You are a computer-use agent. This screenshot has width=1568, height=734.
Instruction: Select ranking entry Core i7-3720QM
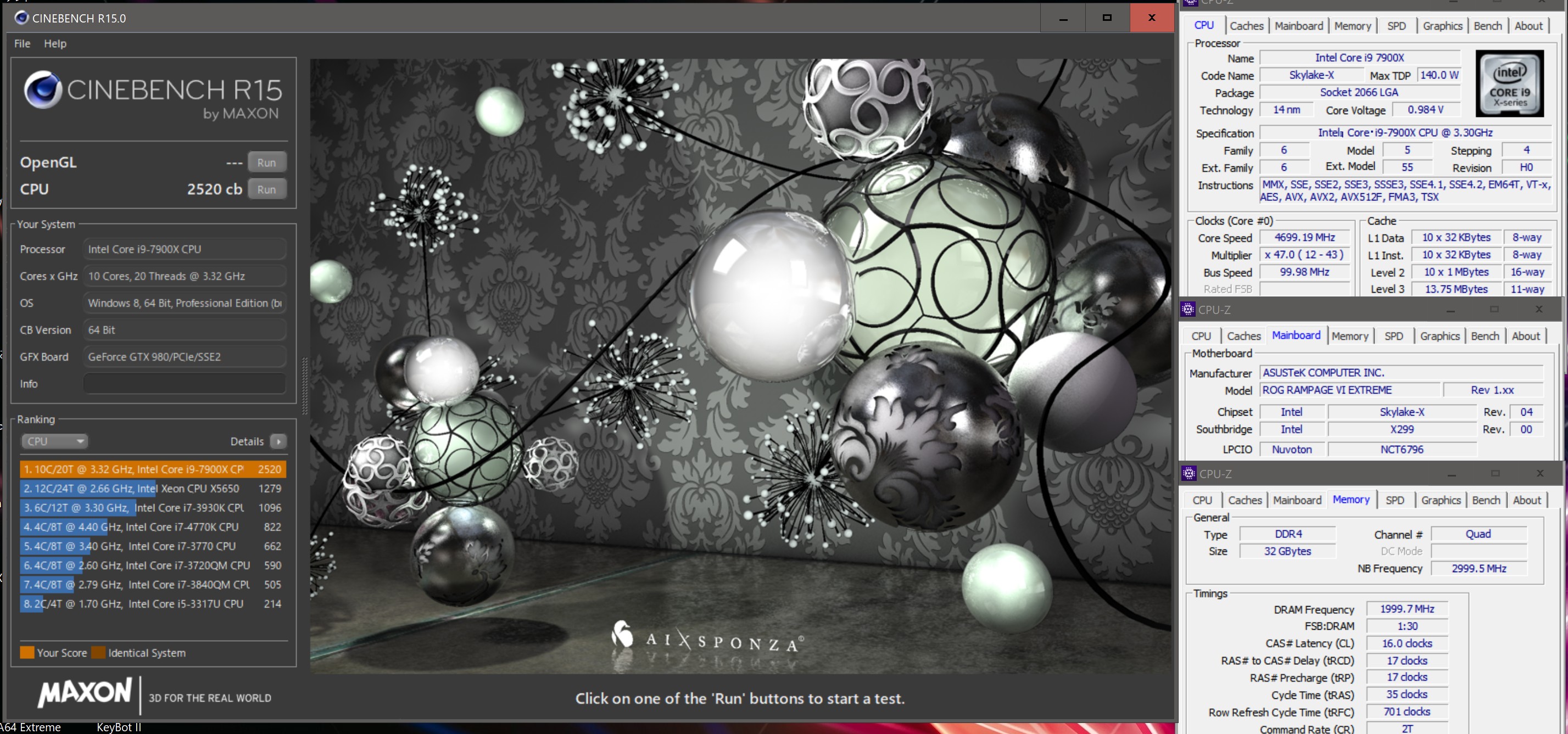click(153, 565)
